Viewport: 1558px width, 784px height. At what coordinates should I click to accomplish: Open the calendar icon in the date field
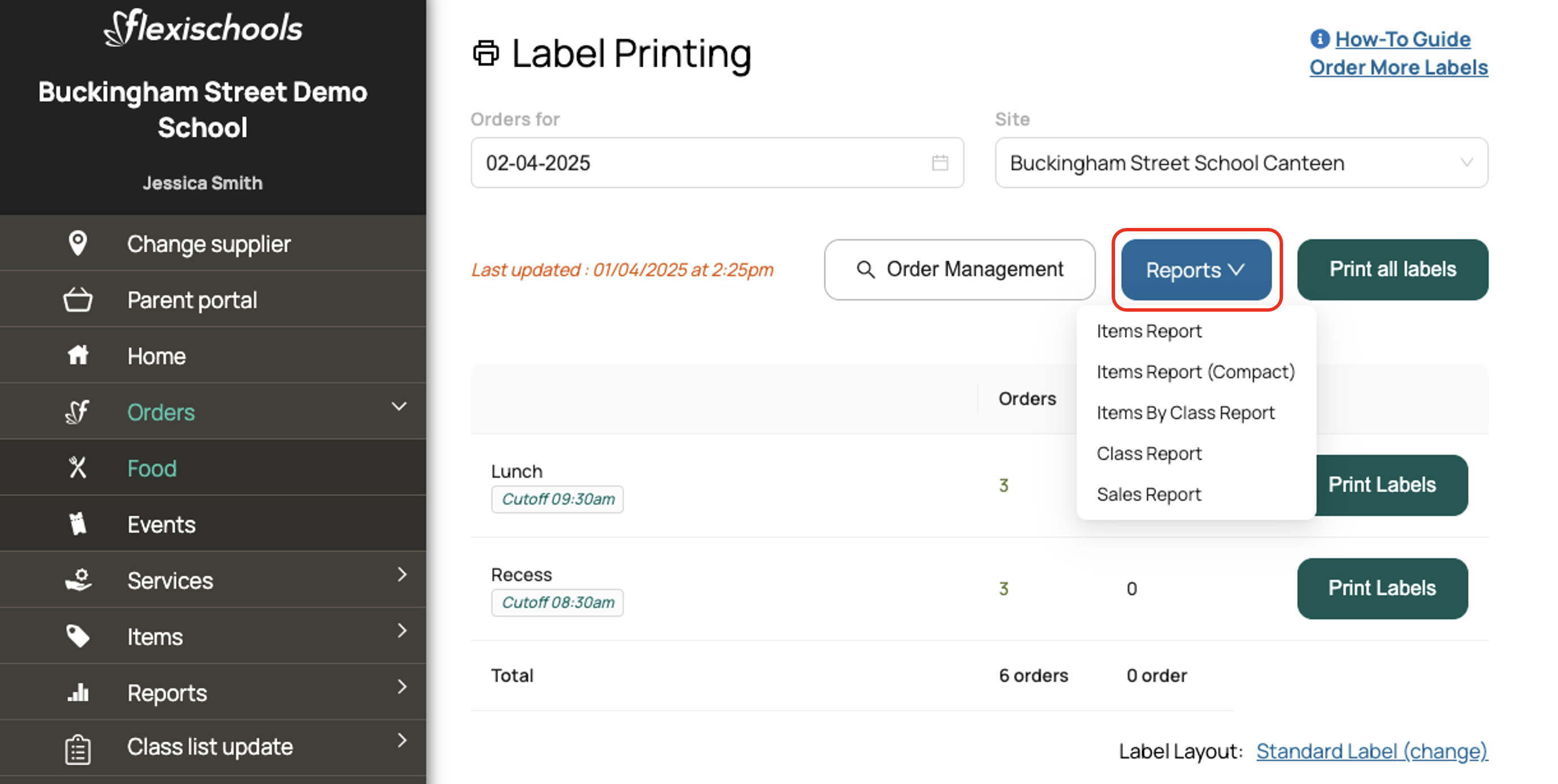(939, 163)
